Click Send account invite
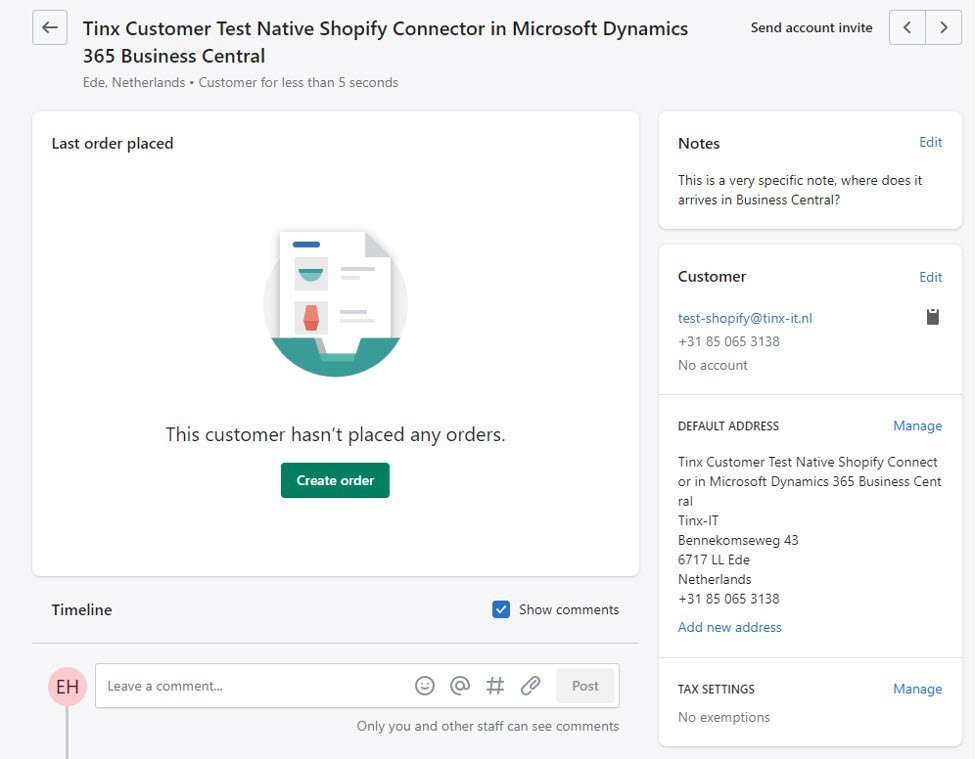This screenshot has height=759, width=975. tap(811, 27)
